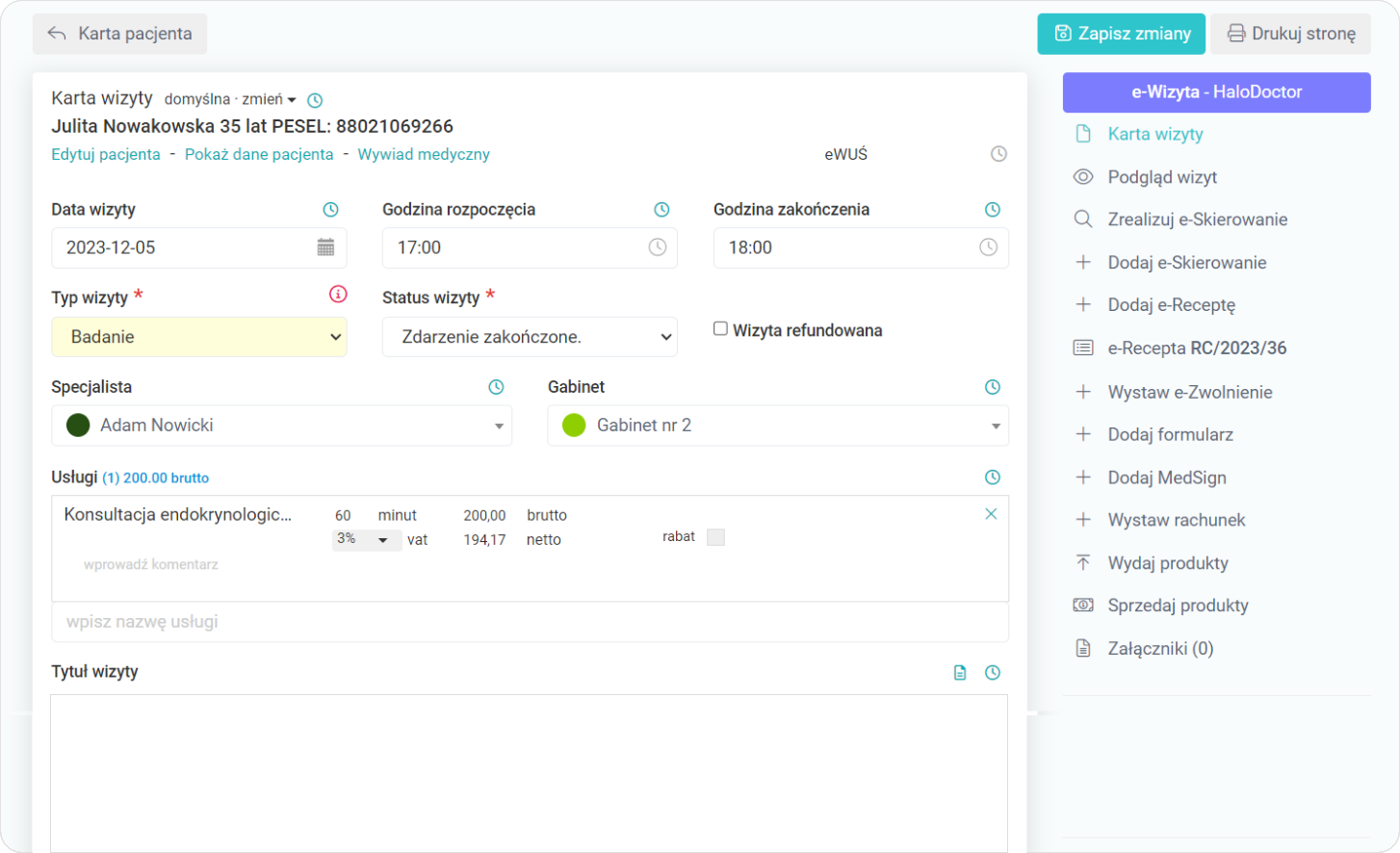Toggle the rabat checkbox for the service
The image size is (1400, 853).
point(715,537)
